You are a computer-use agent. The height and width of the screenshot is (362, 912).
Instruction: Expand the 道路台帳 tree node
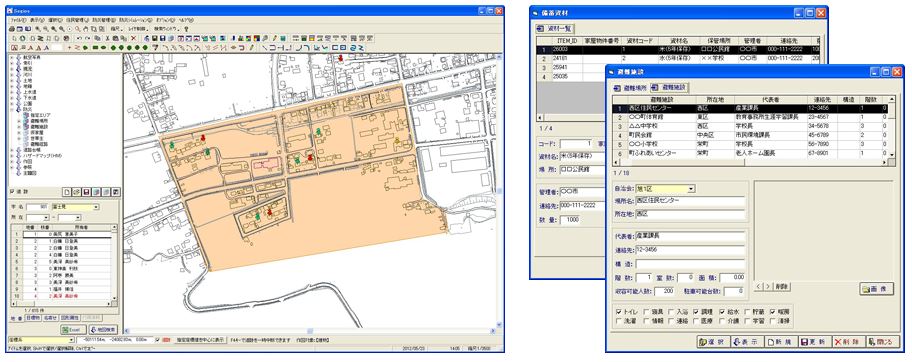[x=12, y=150]
